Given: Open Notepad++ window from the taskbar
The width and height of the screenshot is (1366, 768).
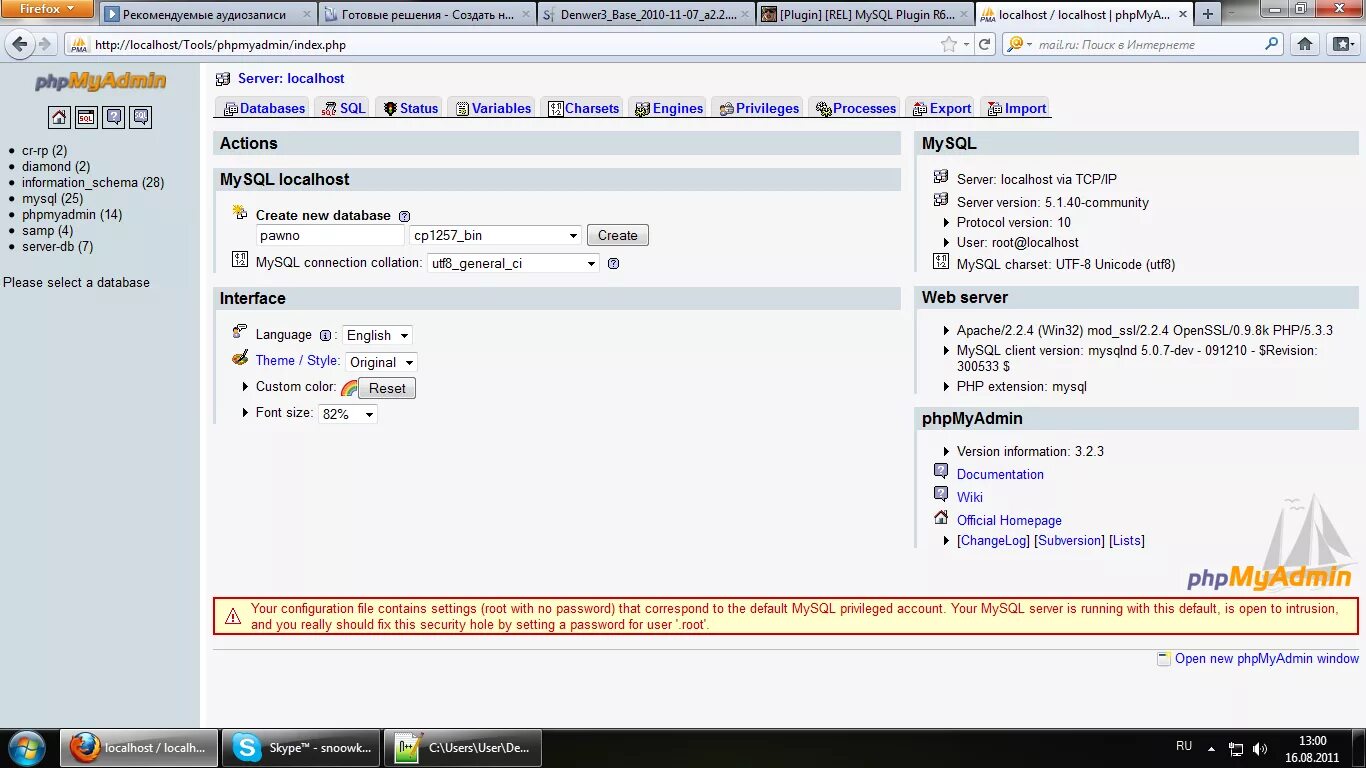Looking at the screenshot, I should click(x=463, y=747).
